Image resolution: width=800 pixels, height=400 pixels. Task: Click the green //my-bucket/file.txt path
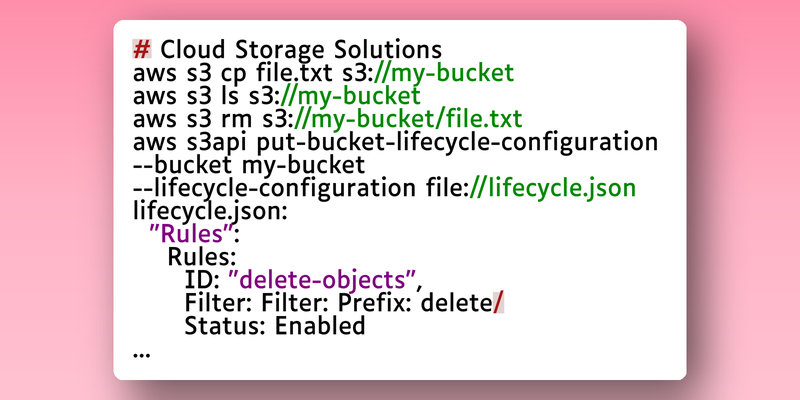click(409, 119)
